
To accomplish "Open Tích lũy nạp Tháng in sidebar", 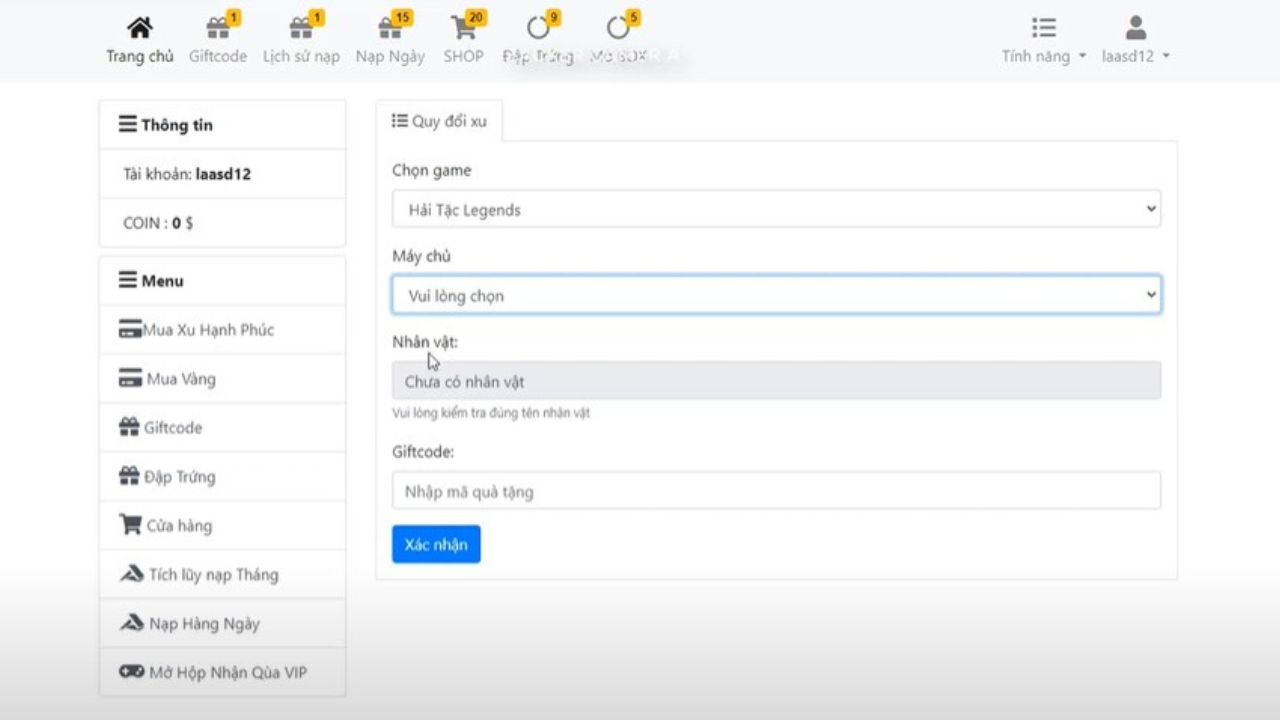I will point(213,575).
